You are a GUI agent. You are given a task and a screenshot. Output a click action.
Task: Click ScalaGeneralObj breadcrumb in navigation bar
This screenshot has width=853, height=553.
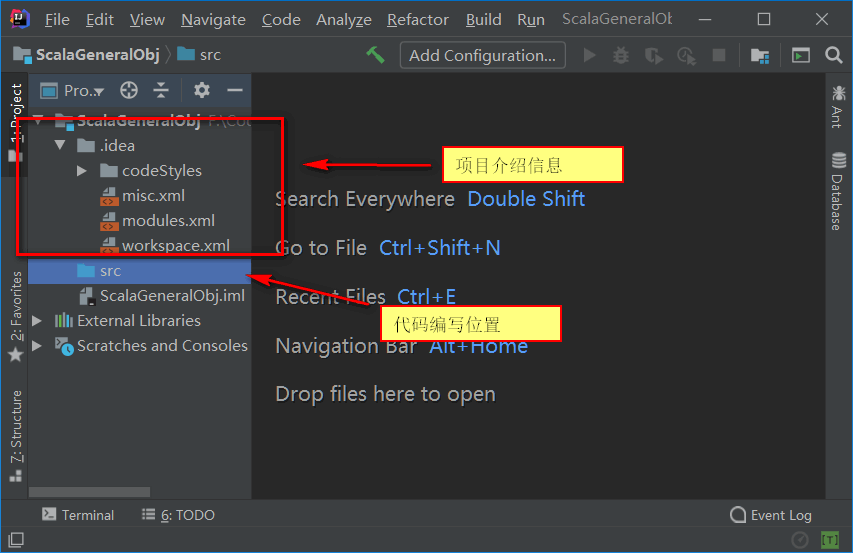pos(87,55)
